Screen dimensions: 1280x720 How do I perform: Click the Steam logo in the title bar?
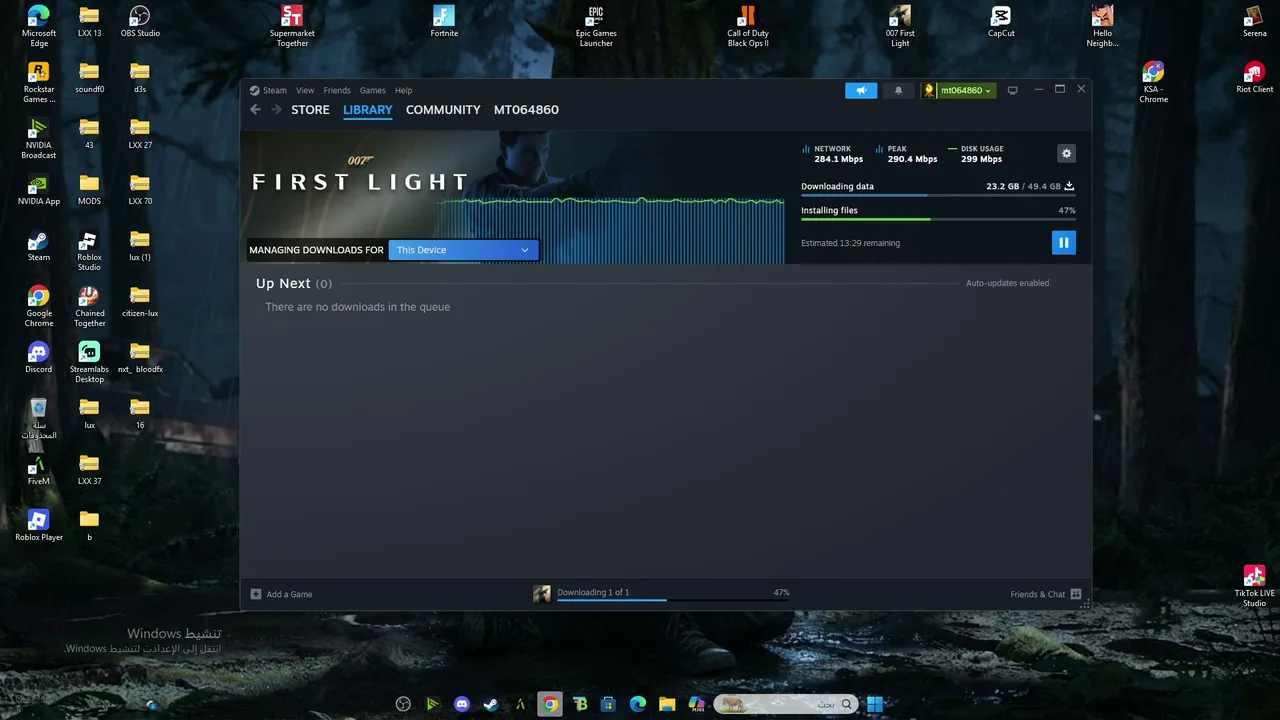click(x=254, y=90)
